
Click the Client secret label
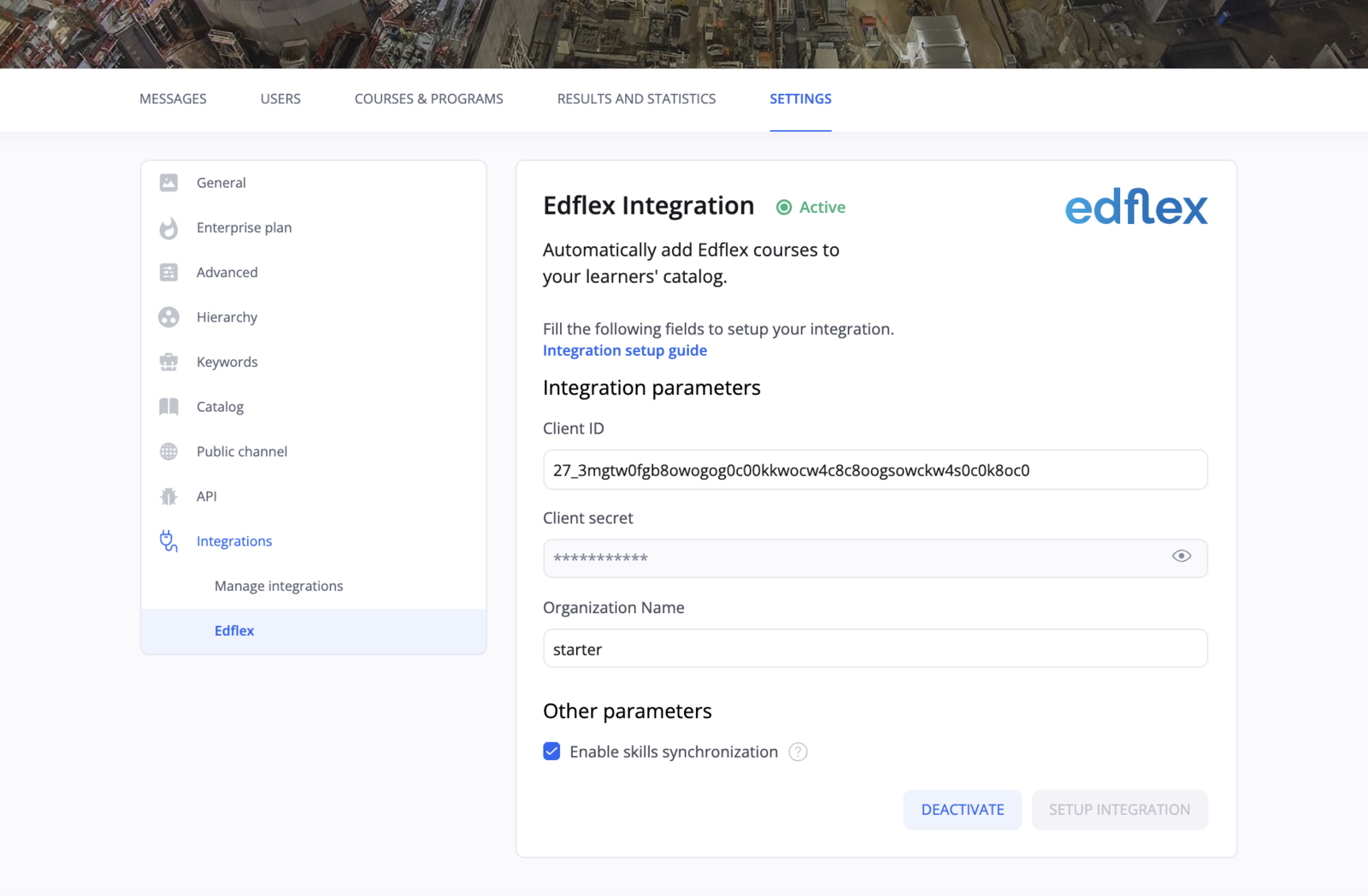pyautogui.click(x=588, y=518)
